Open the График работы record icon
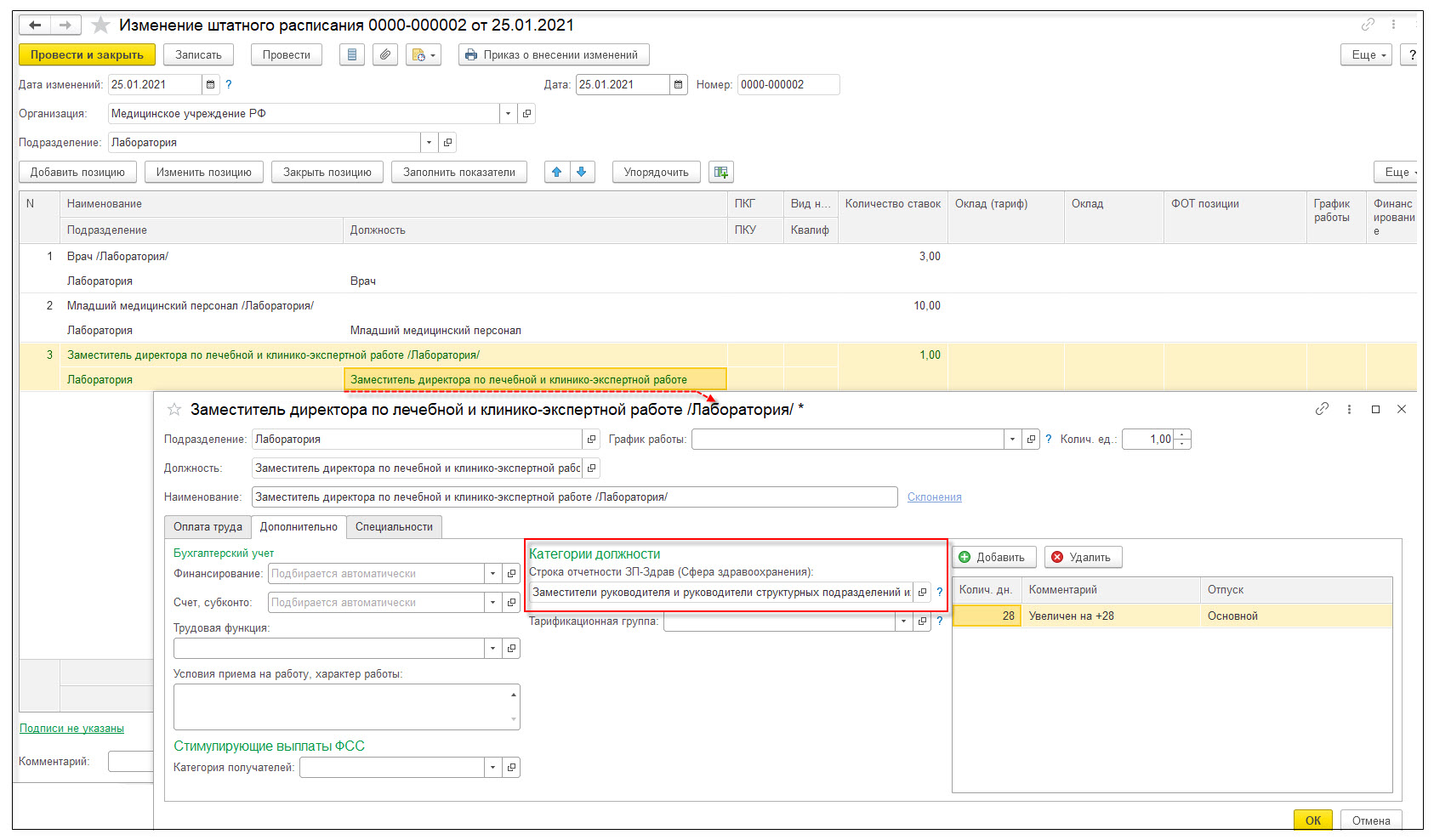Viewport: 1434px width, 840px height. [x=1031, y=439]
